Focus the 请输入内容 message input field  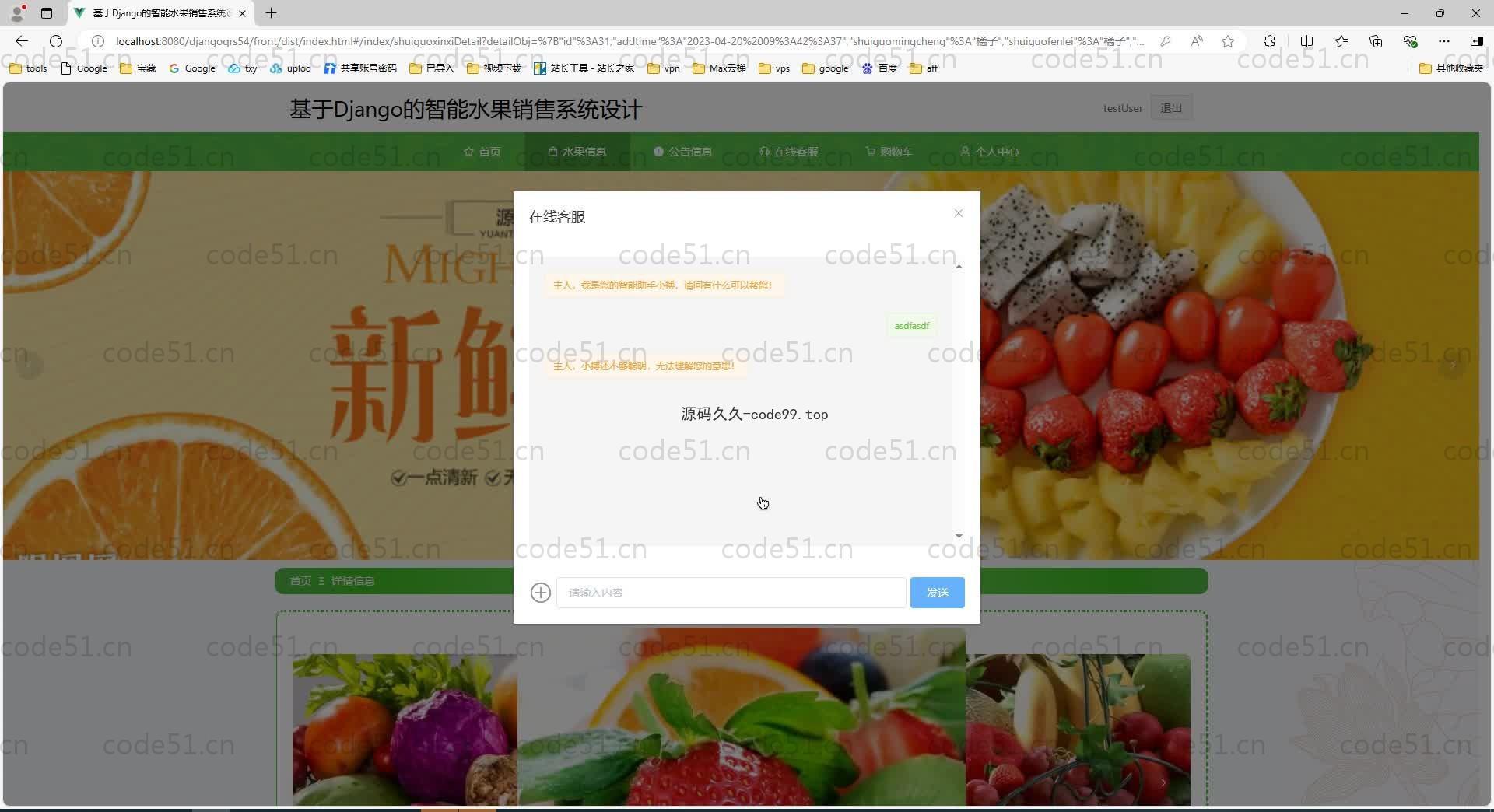(731, 593)
